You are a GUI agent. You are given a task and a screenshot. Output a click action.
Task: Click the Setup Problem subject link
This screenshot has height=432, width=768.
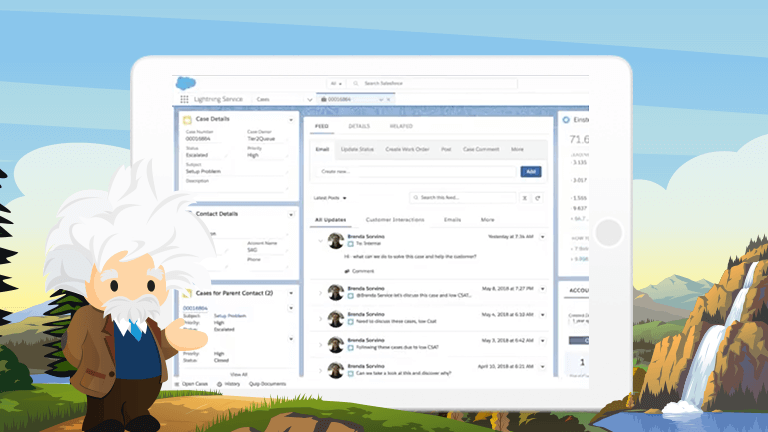coord(230,316)
